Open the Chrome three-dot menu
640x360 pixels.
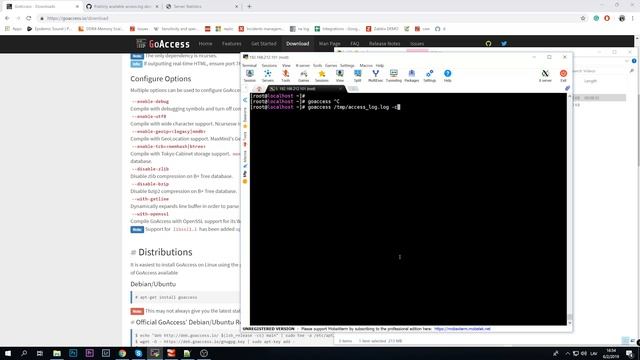click(633, 18)
